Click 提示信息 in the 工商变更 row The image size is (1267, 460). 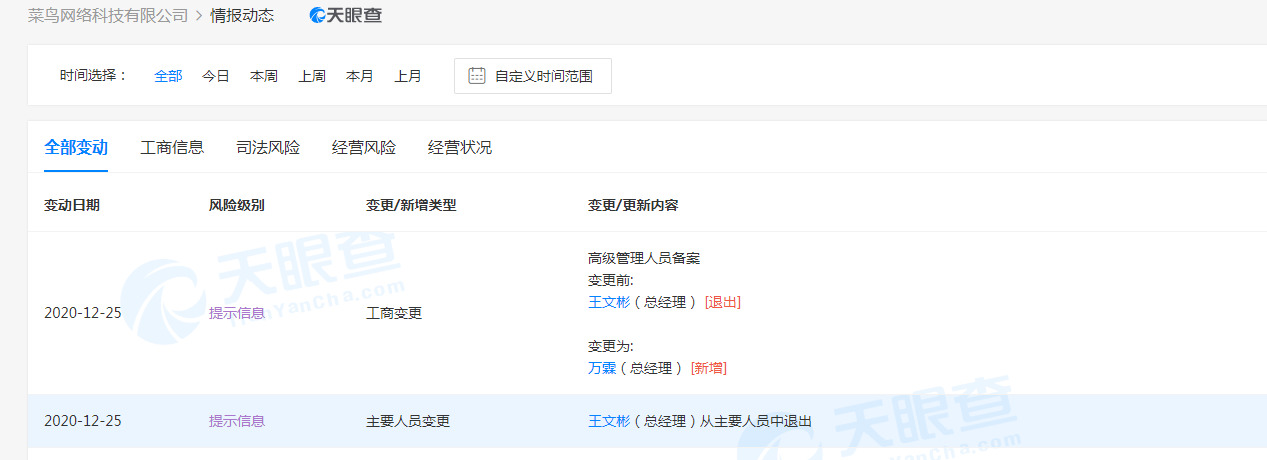237,313
